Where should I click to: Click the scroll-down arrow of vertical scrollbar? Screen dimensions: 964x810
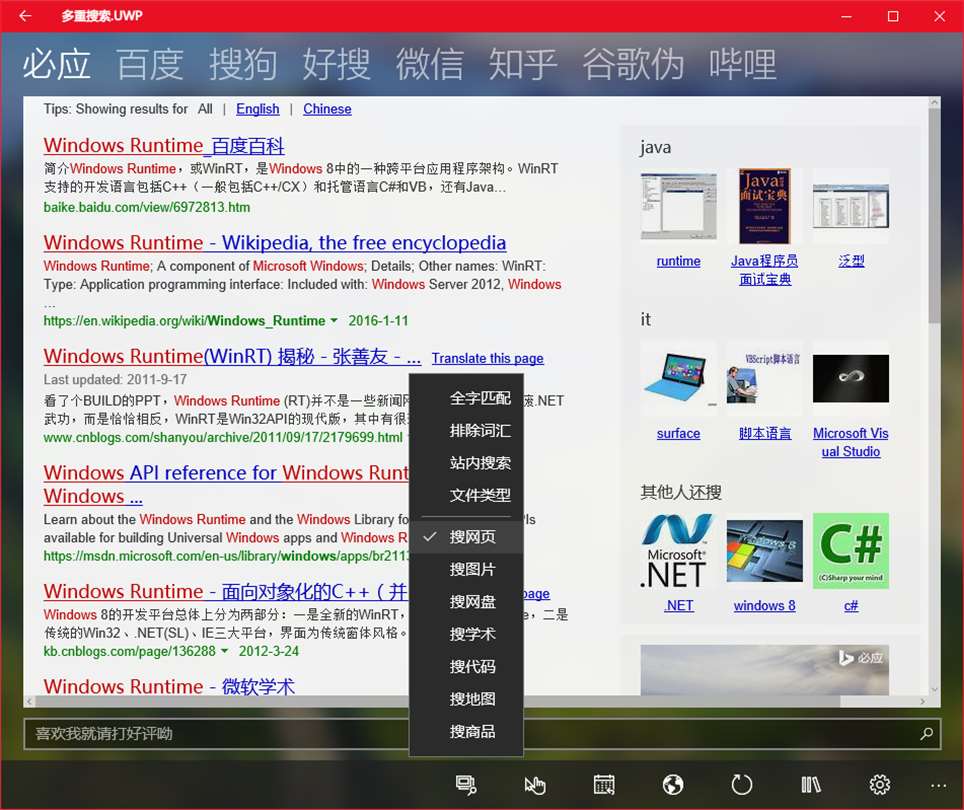point(934,690)
